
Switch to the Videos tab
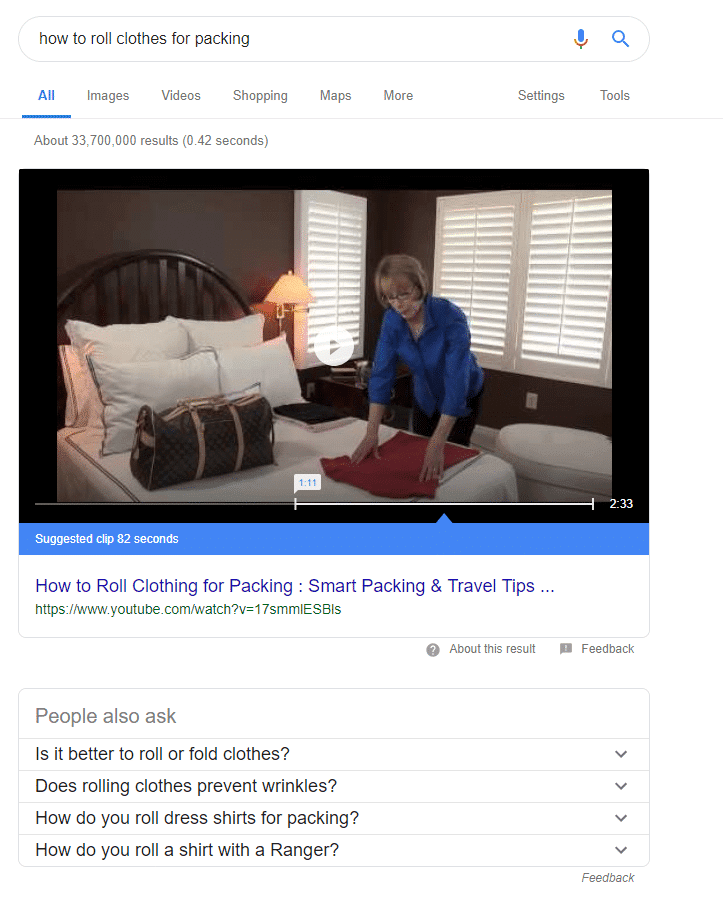181,95
